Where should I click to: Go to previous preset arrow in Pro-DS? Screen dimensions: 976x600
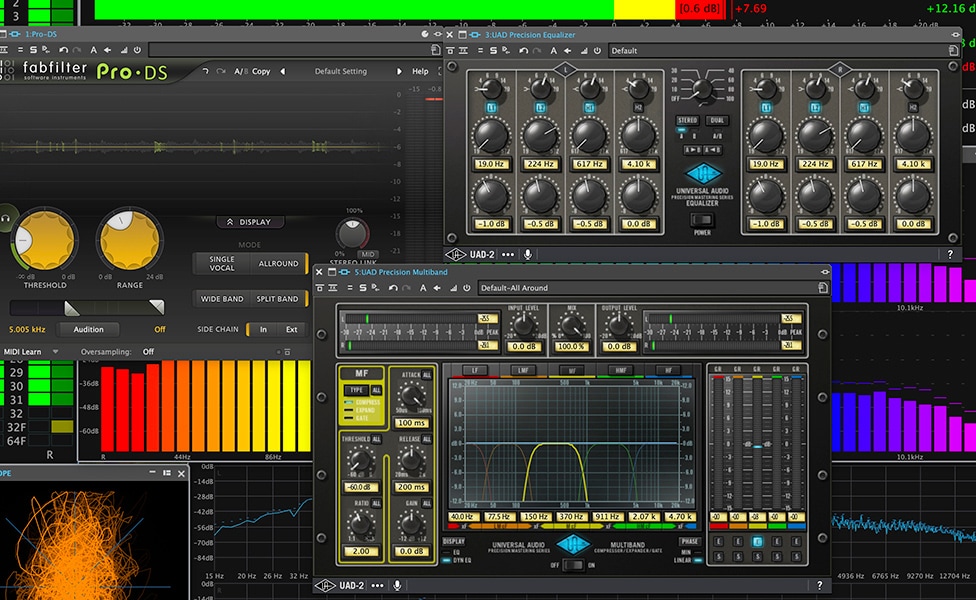click(283, 71)
